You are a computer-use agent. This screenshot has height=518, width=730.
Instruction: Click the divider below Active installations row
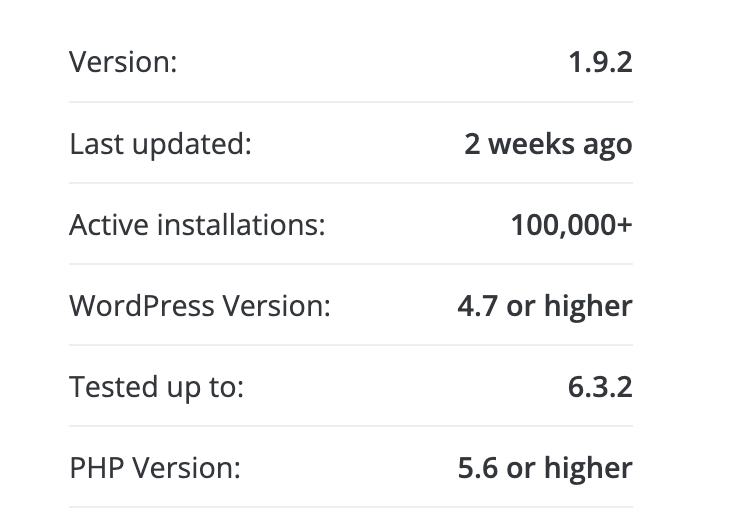[351, 264]
